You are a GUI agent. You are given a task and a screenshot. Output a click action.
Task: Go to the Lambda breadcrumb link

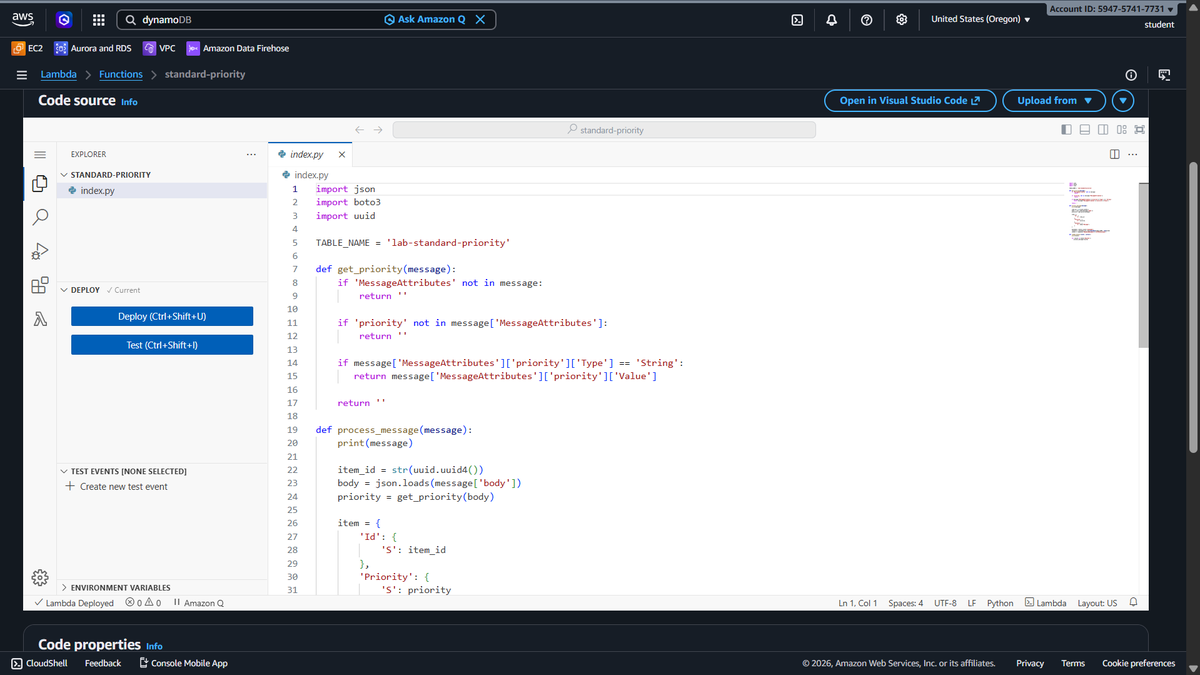click(58, 75)
